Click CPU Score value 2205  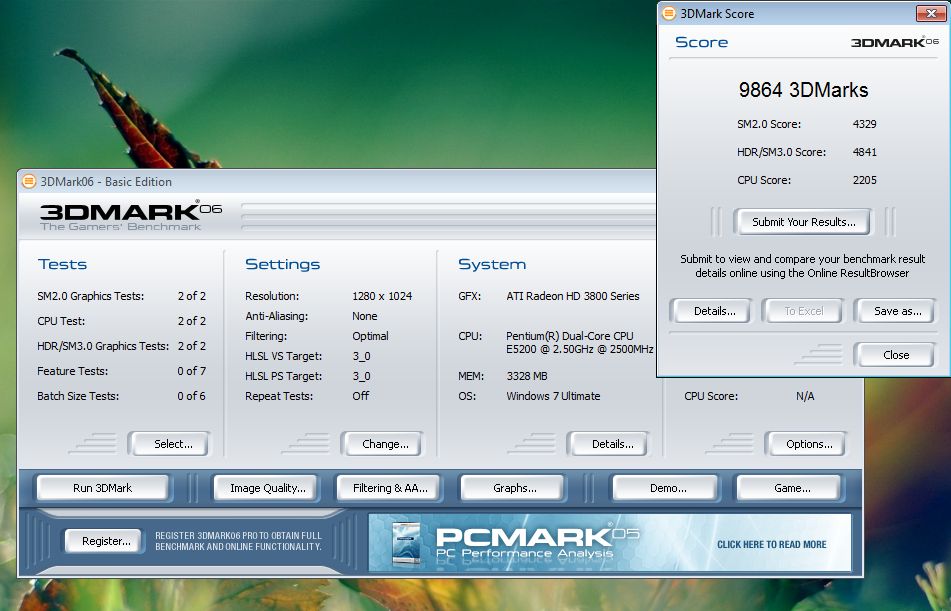coord(864,180)
